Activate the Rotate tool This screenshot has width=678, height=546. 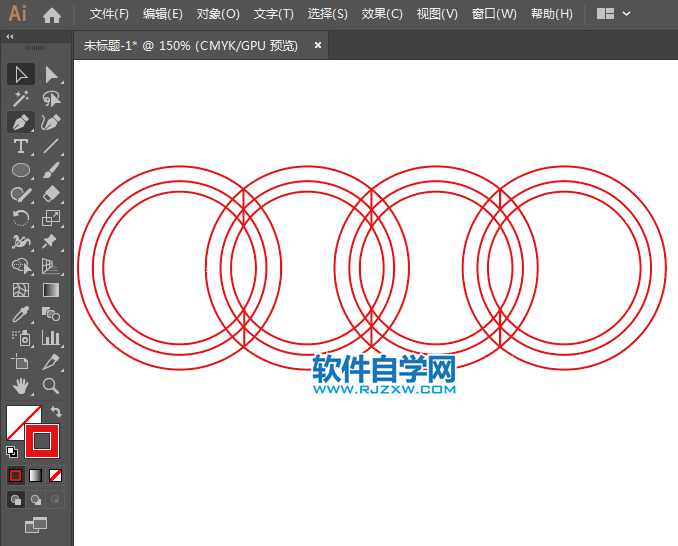[21, 218]
